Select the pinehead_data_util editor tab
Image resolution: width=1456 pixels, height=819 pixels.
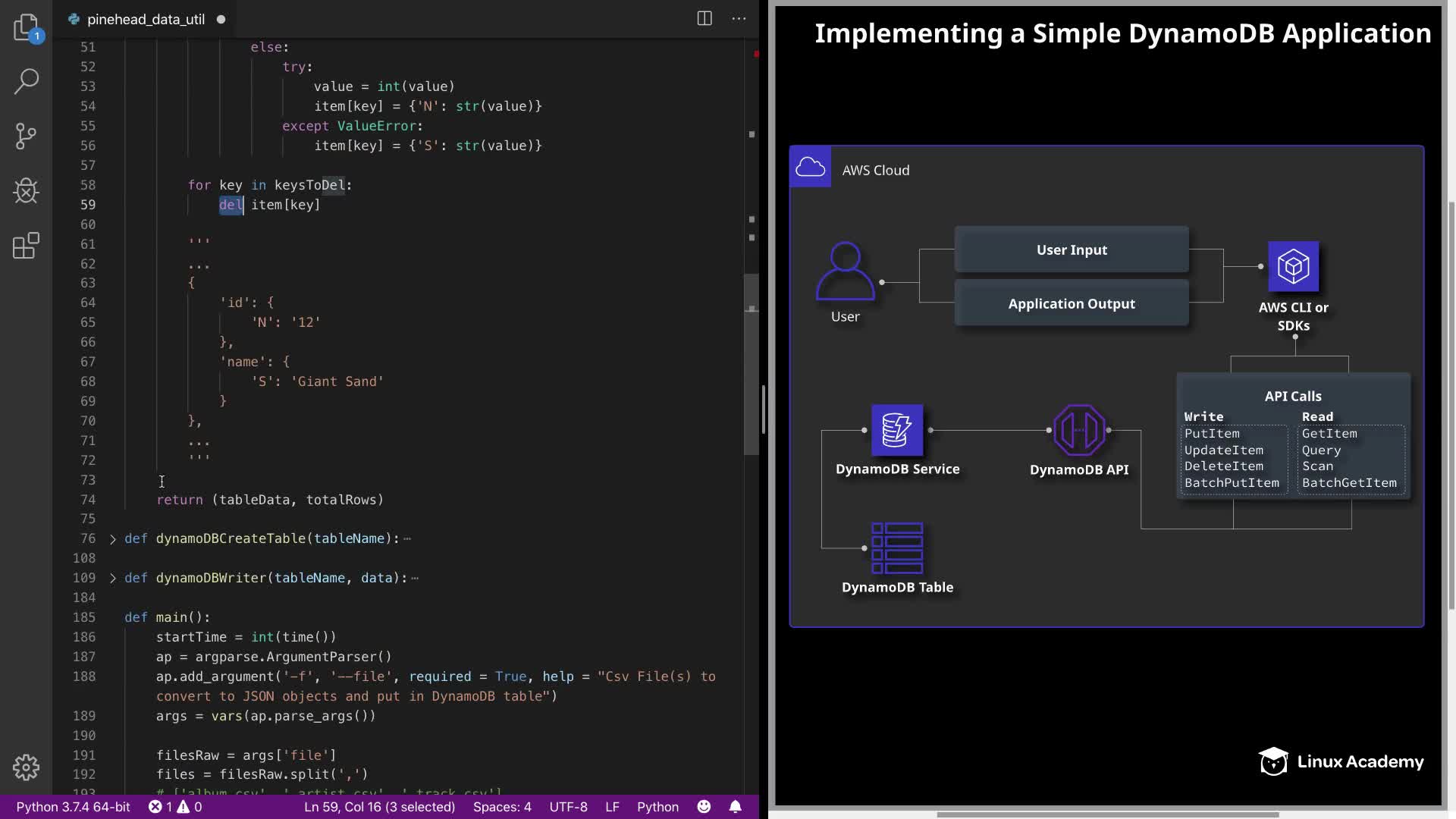pos(146,20)
